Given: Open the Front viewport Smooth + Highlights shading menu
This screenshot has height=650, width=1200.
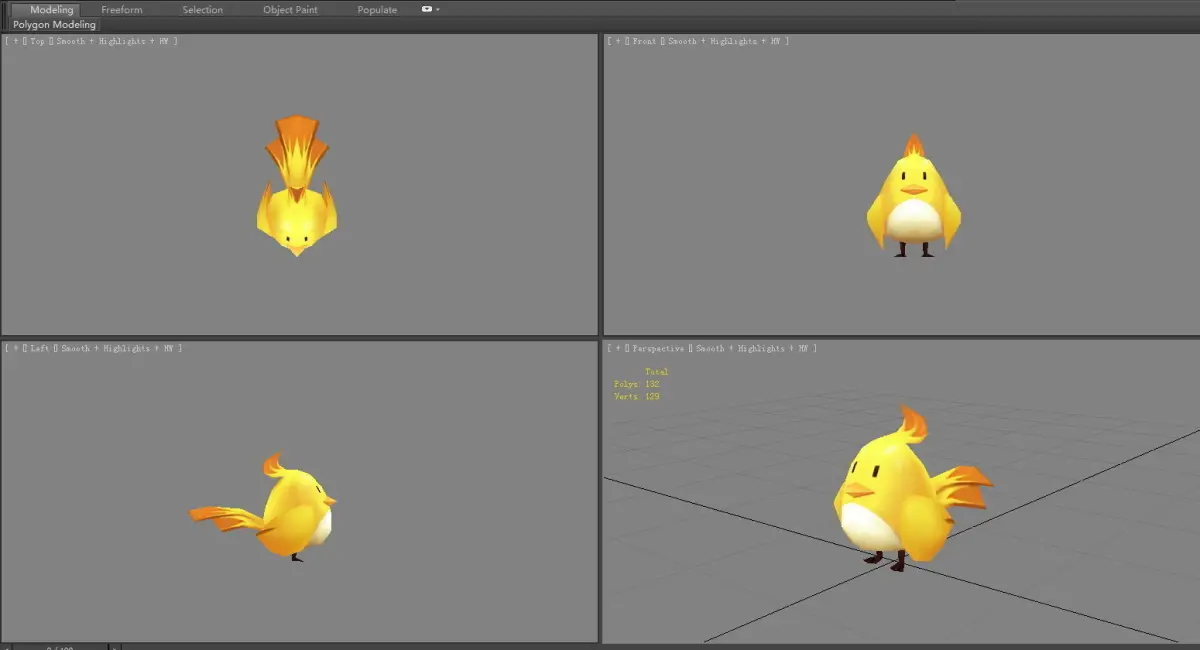Looking at the screenshot, I should (x=722, y=41).
